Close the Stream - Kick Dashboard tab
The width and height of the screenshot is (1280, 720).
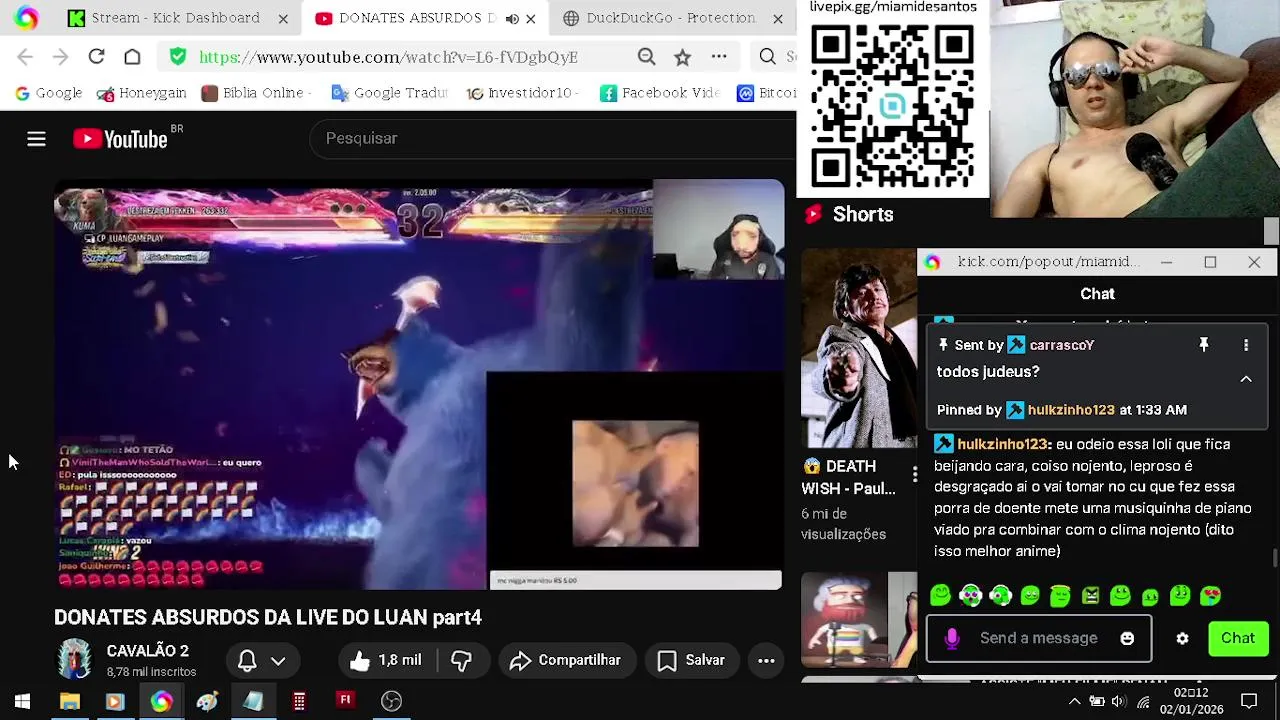point(283,18)
